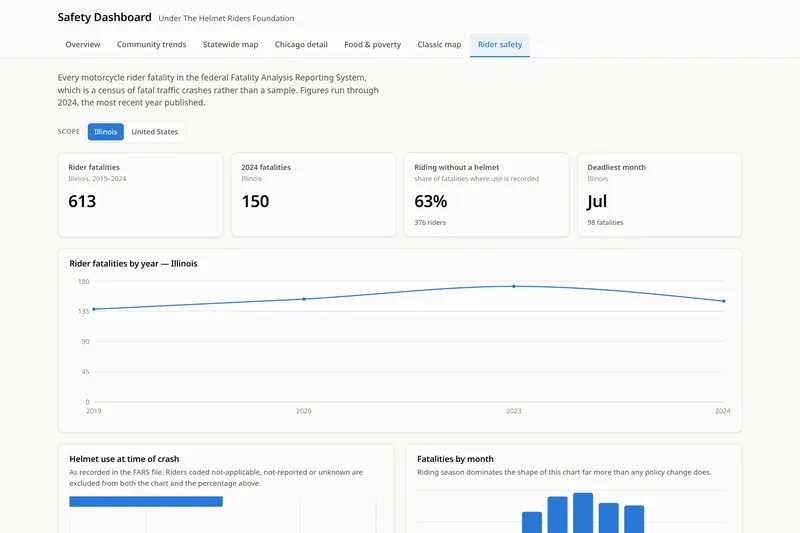Click the 2020 data point on line chart
The image size is (800, 533).
pos(304,299)
